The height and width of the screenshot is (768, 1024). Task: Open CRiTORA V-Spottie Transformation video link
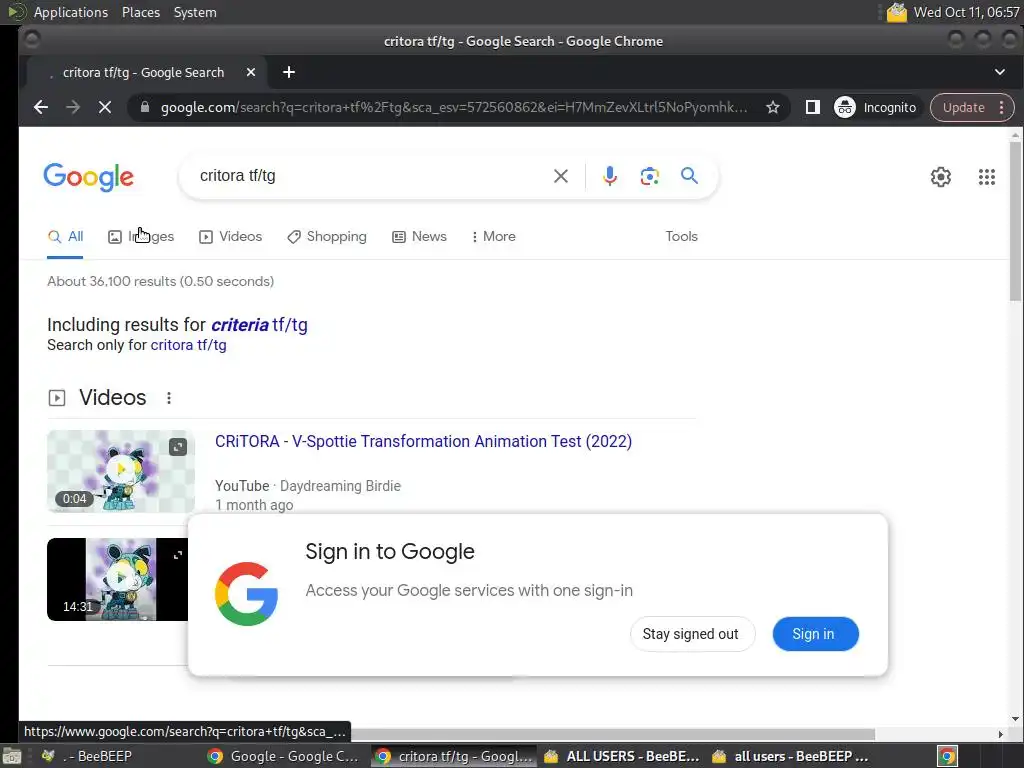tap(423, 441)
